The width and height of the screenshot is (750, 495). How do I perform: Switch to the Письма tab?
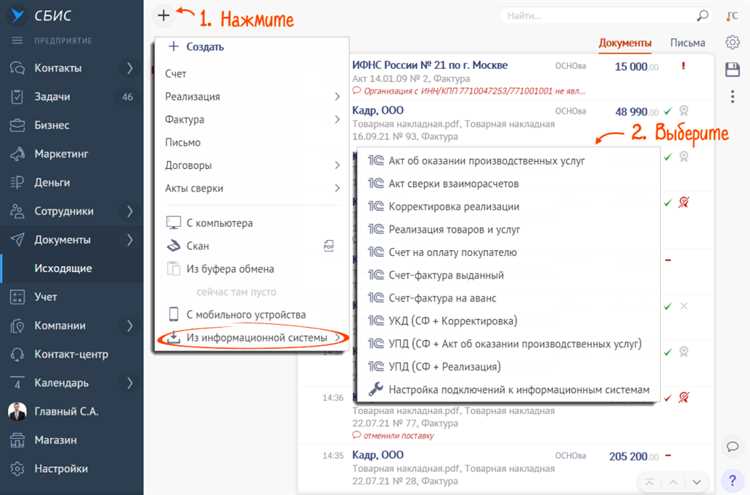pyautogui.click(x=686, y=43)
